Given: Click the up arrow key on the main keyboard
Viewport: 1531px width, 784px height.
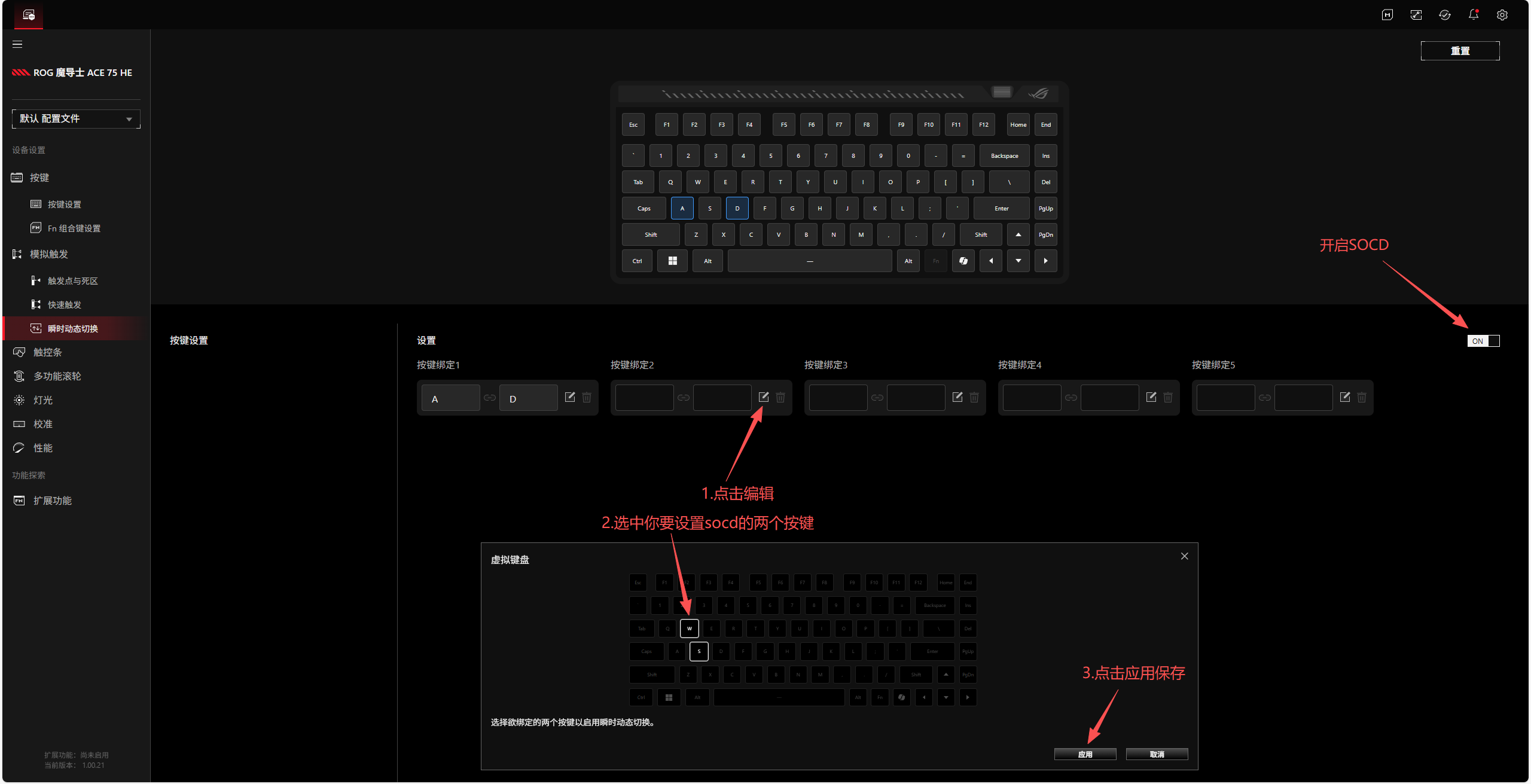Looking at the screenshot, I should click(1018, 235).
